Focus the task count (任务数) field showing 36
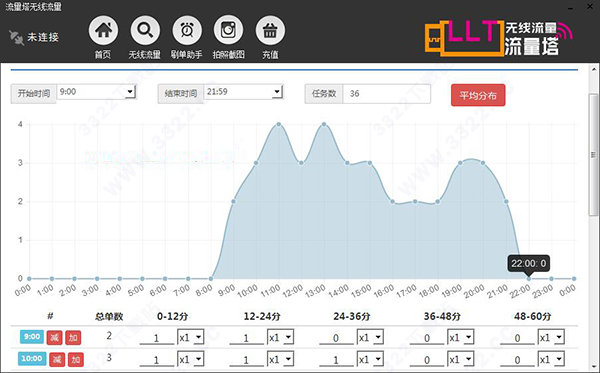Screen dimensions: 600x373 click(386, 94)
